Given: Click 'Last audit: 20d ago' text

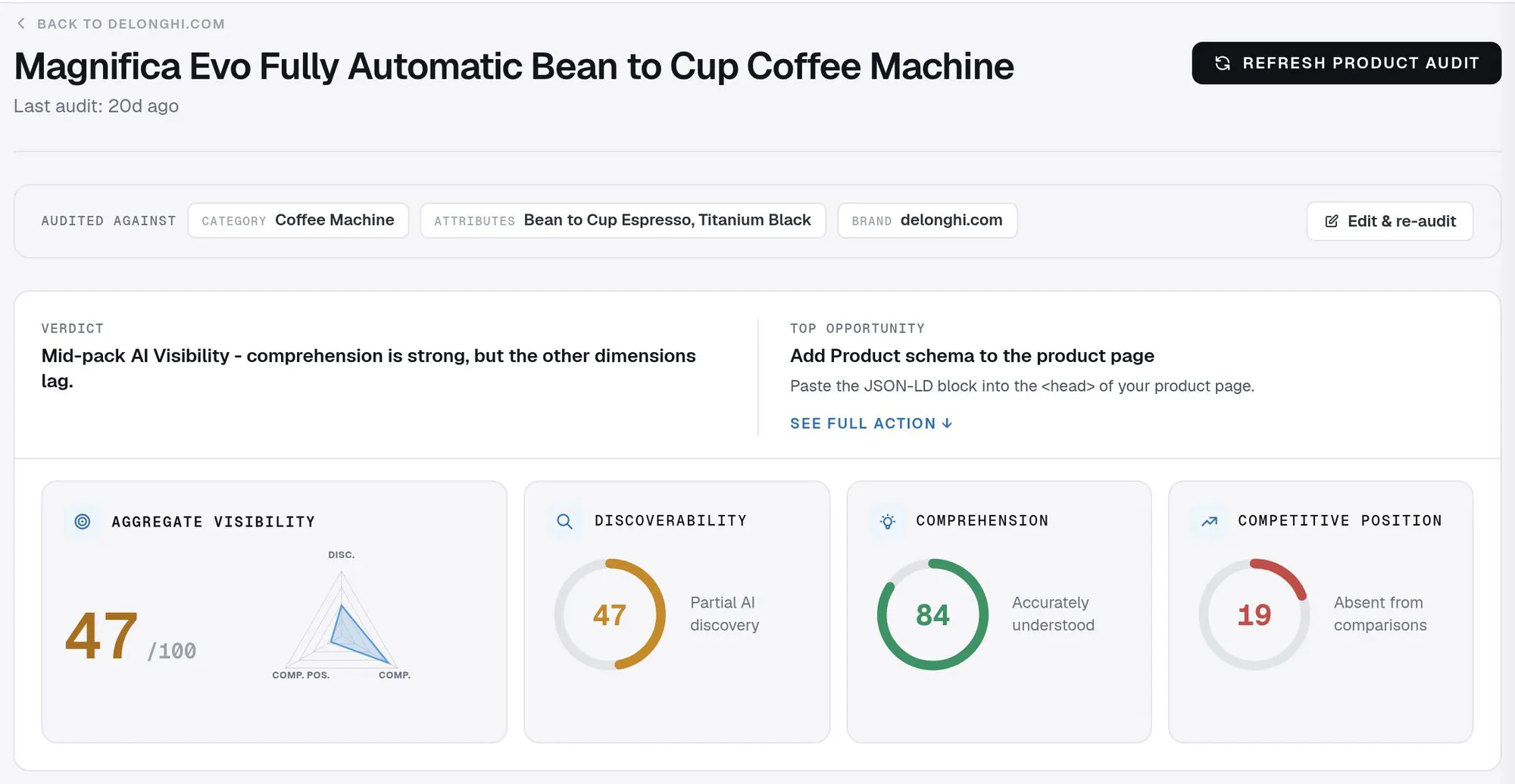Looking at the screenshot, I should [96, 106].
